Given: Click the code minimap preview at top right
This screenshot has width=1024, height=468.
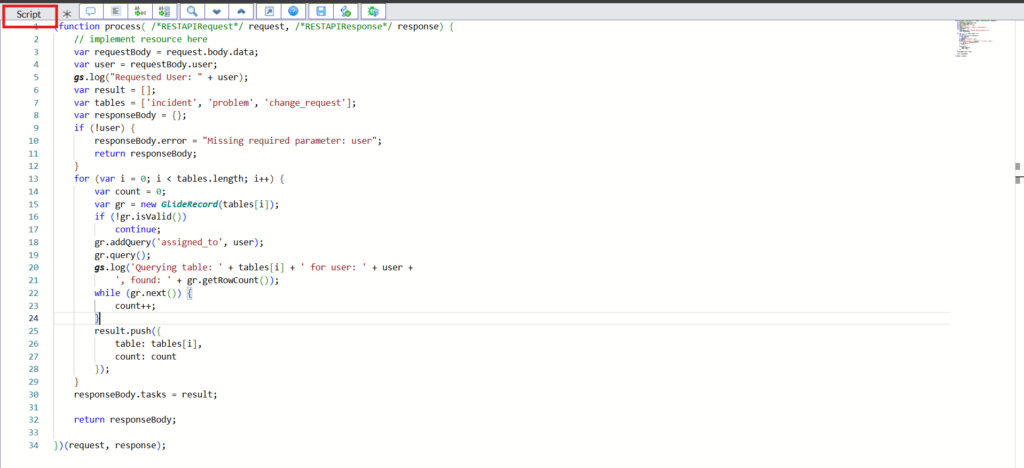Looking at the screenshot, I should tap(968, 40).
